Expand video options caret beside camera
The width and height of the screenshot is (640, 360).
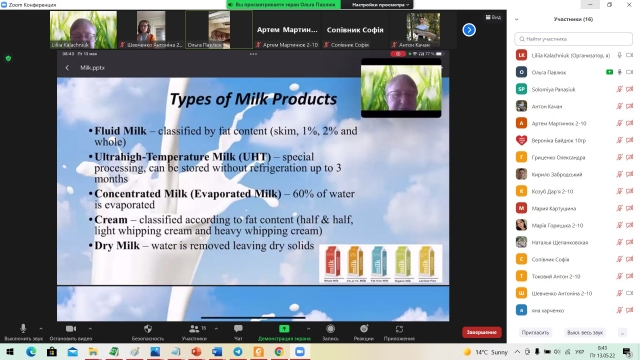click(90, 329)
